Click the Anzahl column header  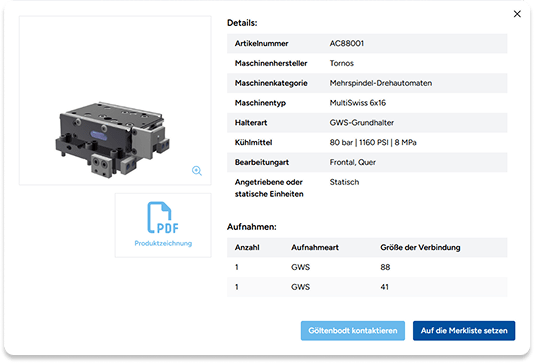[247, 247]
